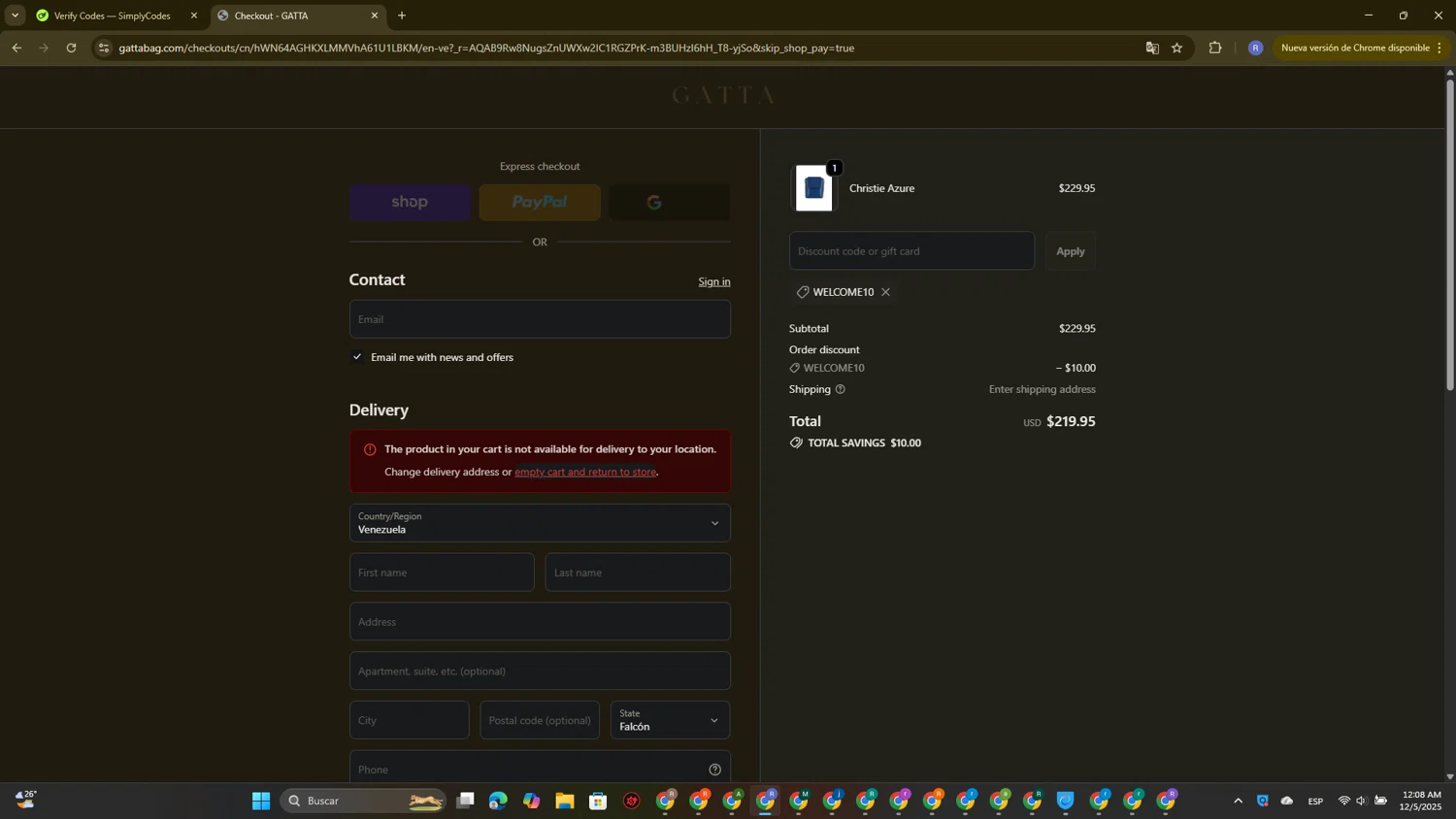Click the battery tray icon

tap(1380, 801)
